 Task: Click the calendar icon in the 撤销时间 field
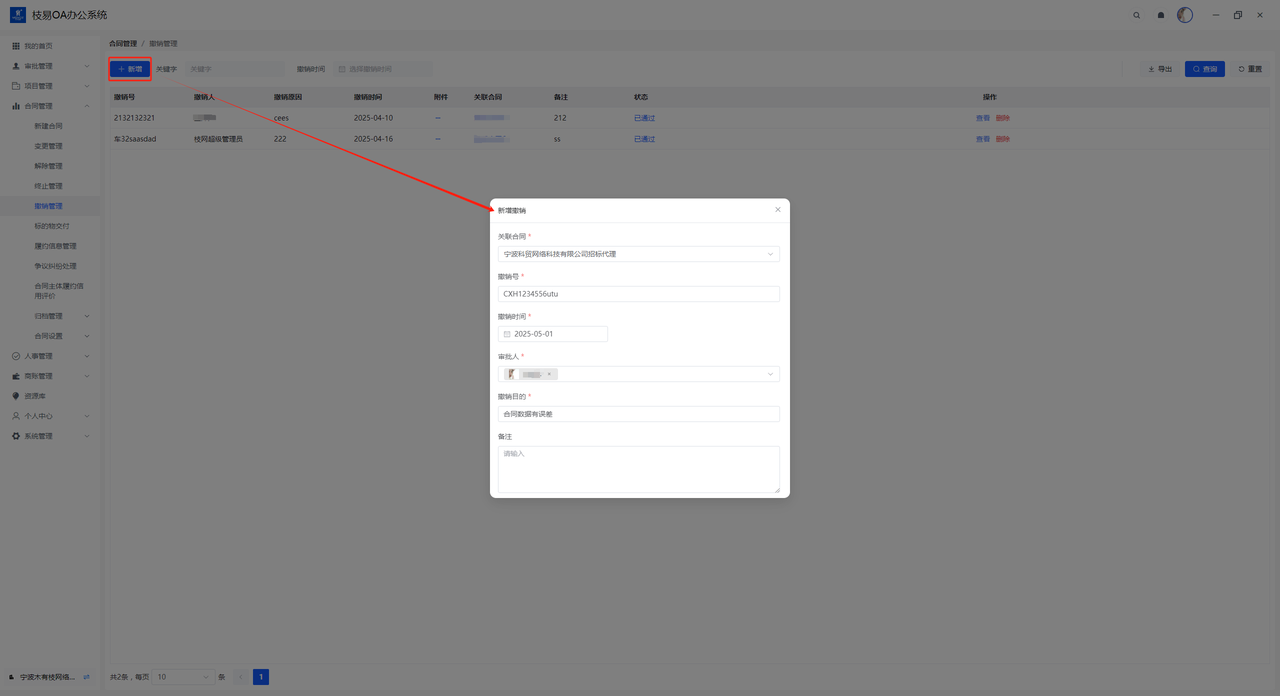tap(507, 334)
